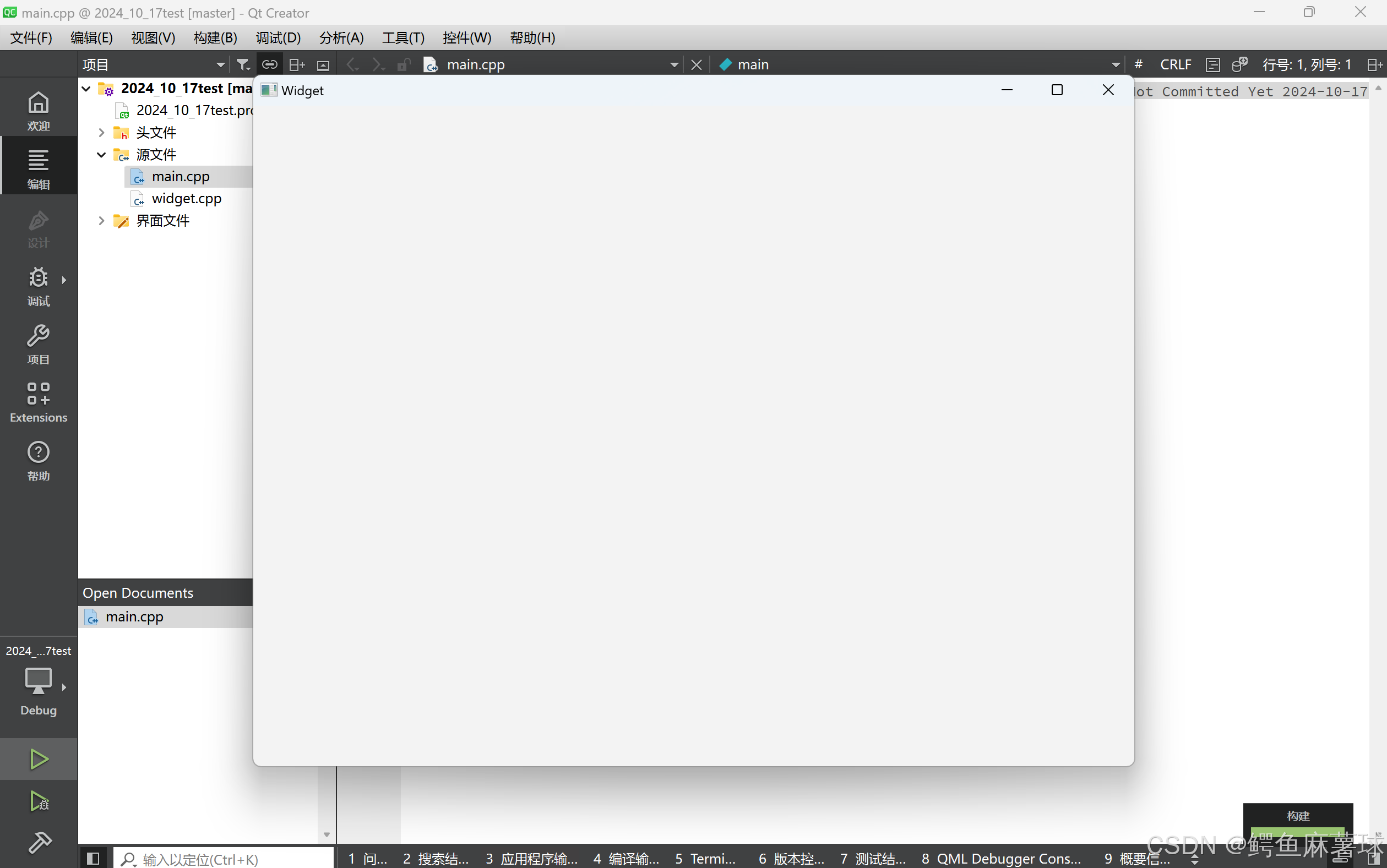Open the kit selector monitor icon
The image size is (1387, 868).
pyautogui.click(x=38, y=681)
